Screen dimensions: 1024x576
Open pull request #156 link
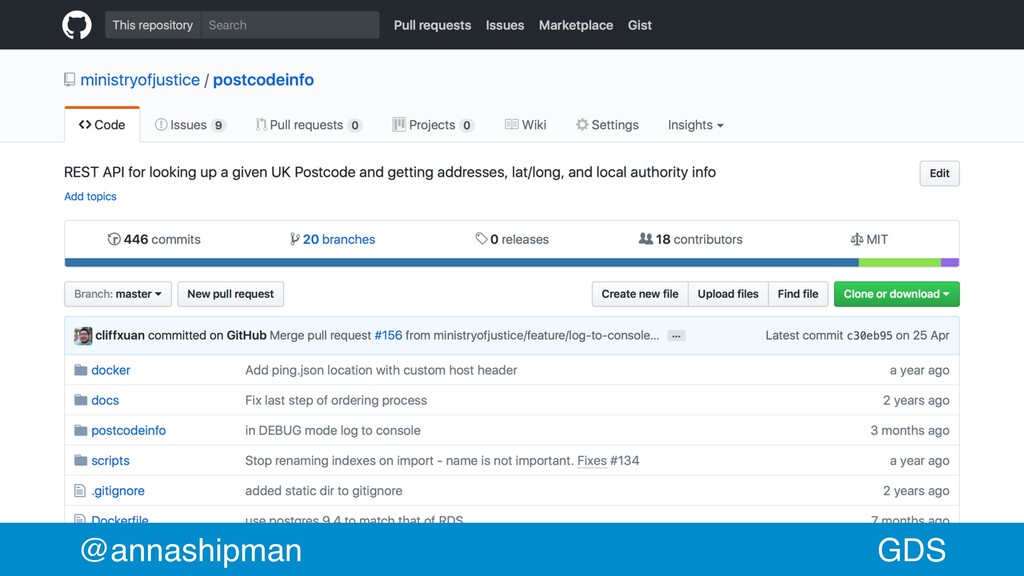coord(388,336)
